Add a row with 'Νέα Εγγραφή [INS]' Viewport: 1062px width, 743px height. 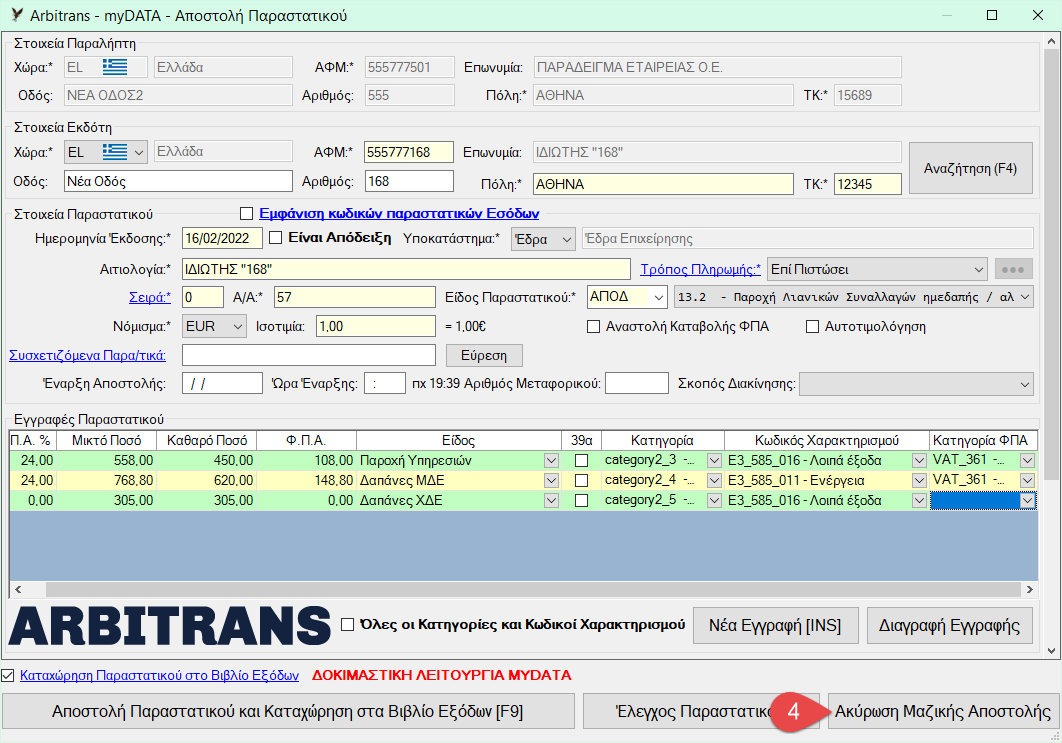pyautogui.click(x=775, y=625)
